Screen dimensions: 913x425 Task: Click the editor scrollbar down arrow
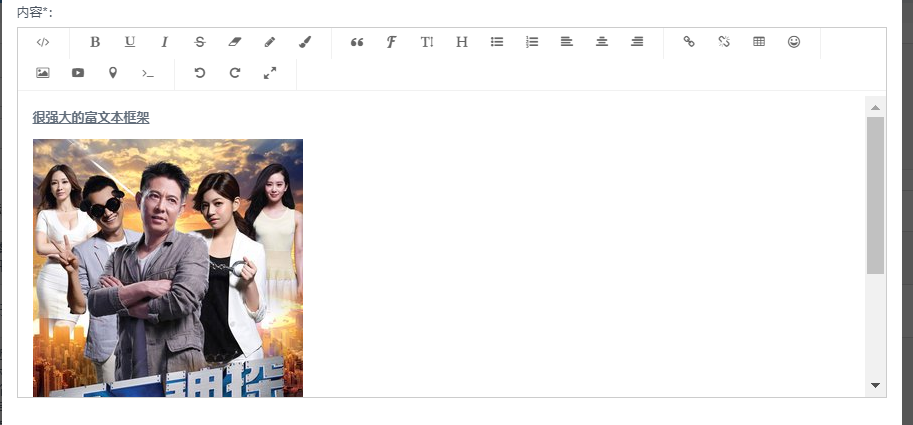[875, 385]
